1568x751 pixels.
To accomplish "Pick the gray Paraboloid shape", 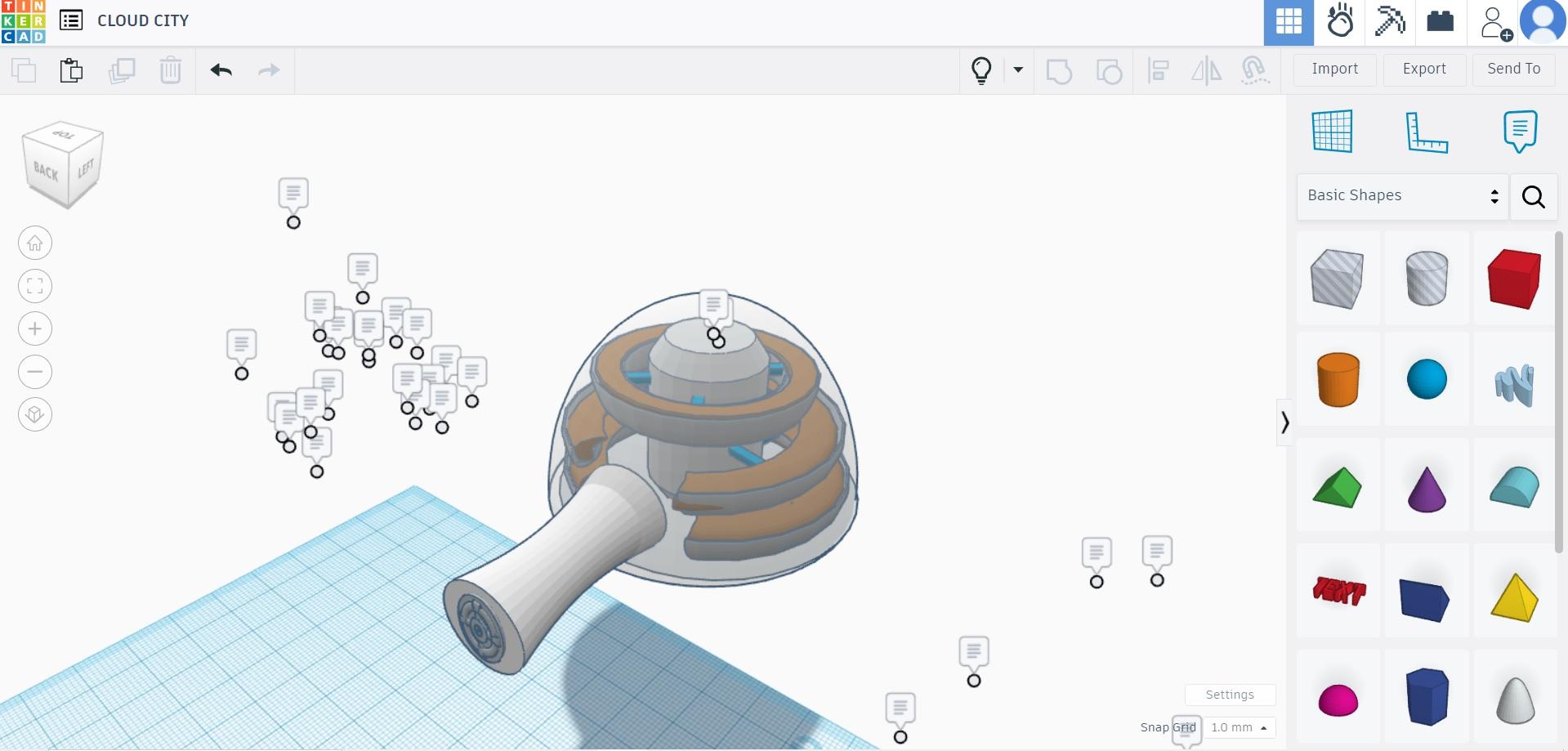I will (1514, 700).
